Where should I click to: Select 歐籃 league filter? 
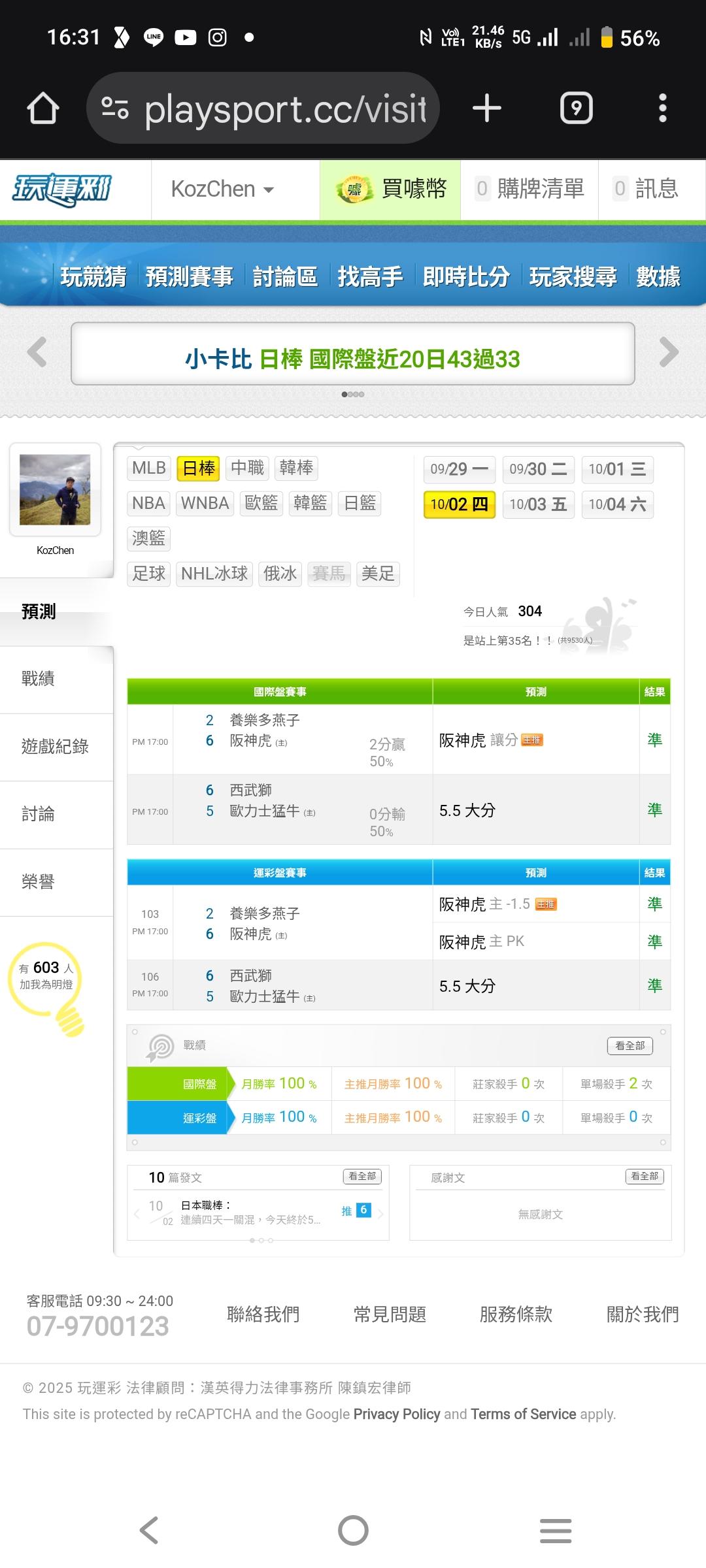(261, 503)
